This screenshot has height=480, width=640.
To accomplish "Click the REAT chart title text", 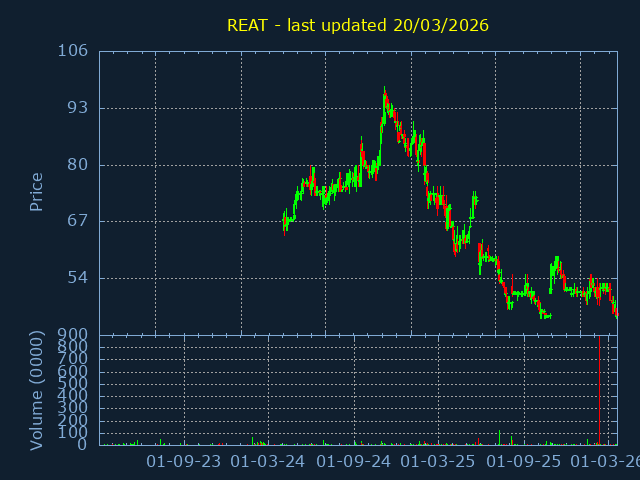I will tap(357, 25).
